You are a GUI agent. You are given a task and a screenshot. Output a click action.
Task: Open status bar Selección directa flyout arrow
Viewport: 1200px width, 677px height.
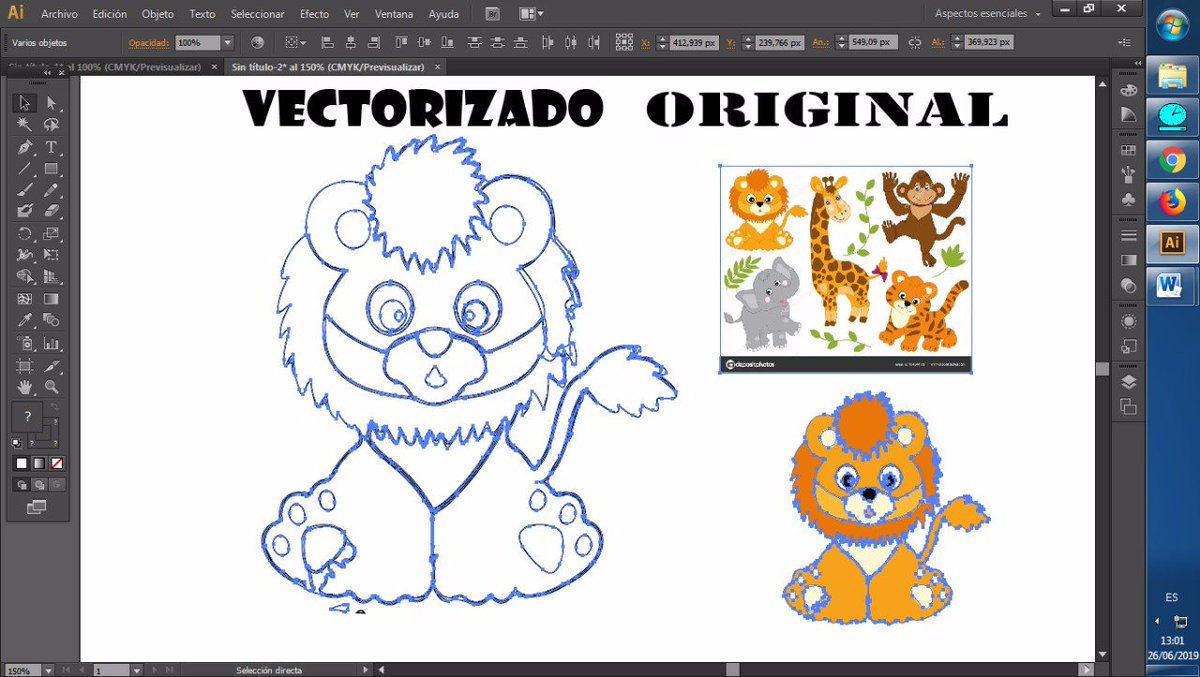point(365,670)
